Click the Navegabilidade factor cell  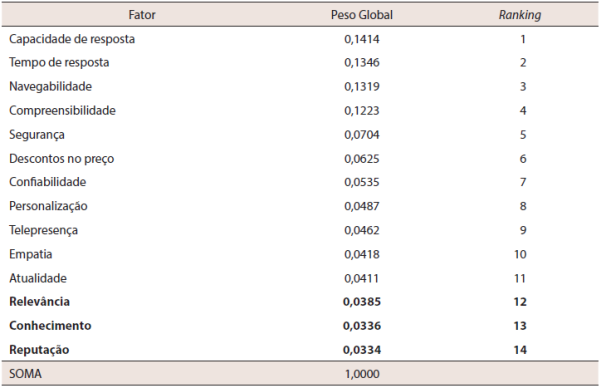(x=51, y=87)
